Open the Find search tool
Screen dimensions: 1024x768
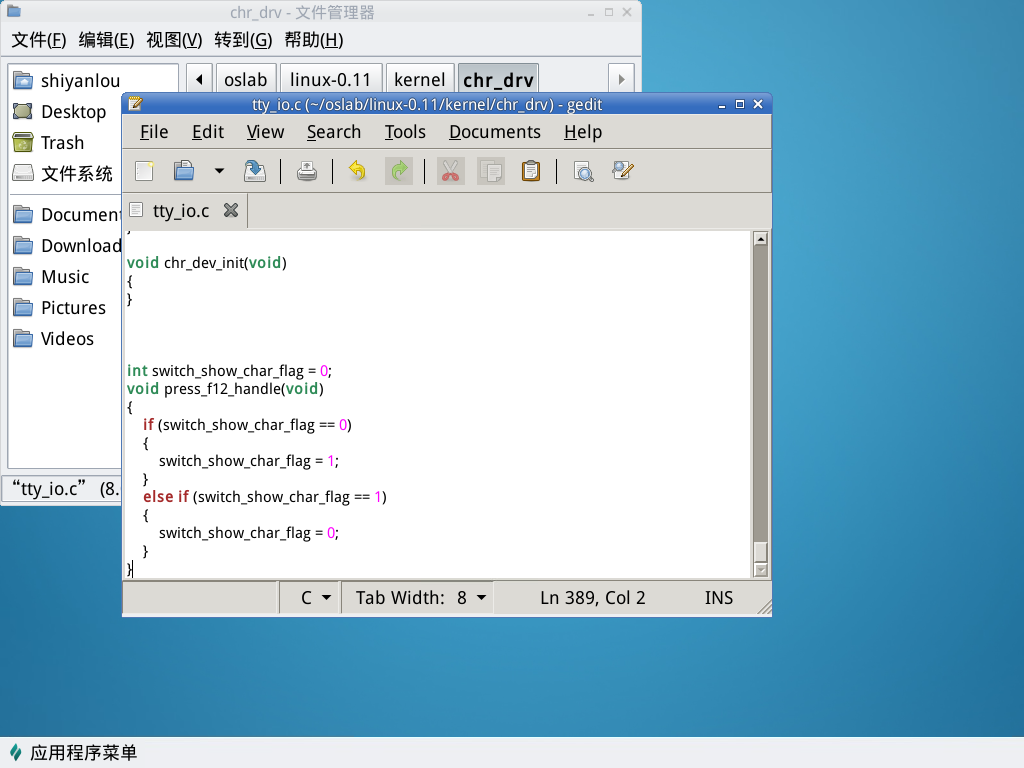(x=583, y=171)
